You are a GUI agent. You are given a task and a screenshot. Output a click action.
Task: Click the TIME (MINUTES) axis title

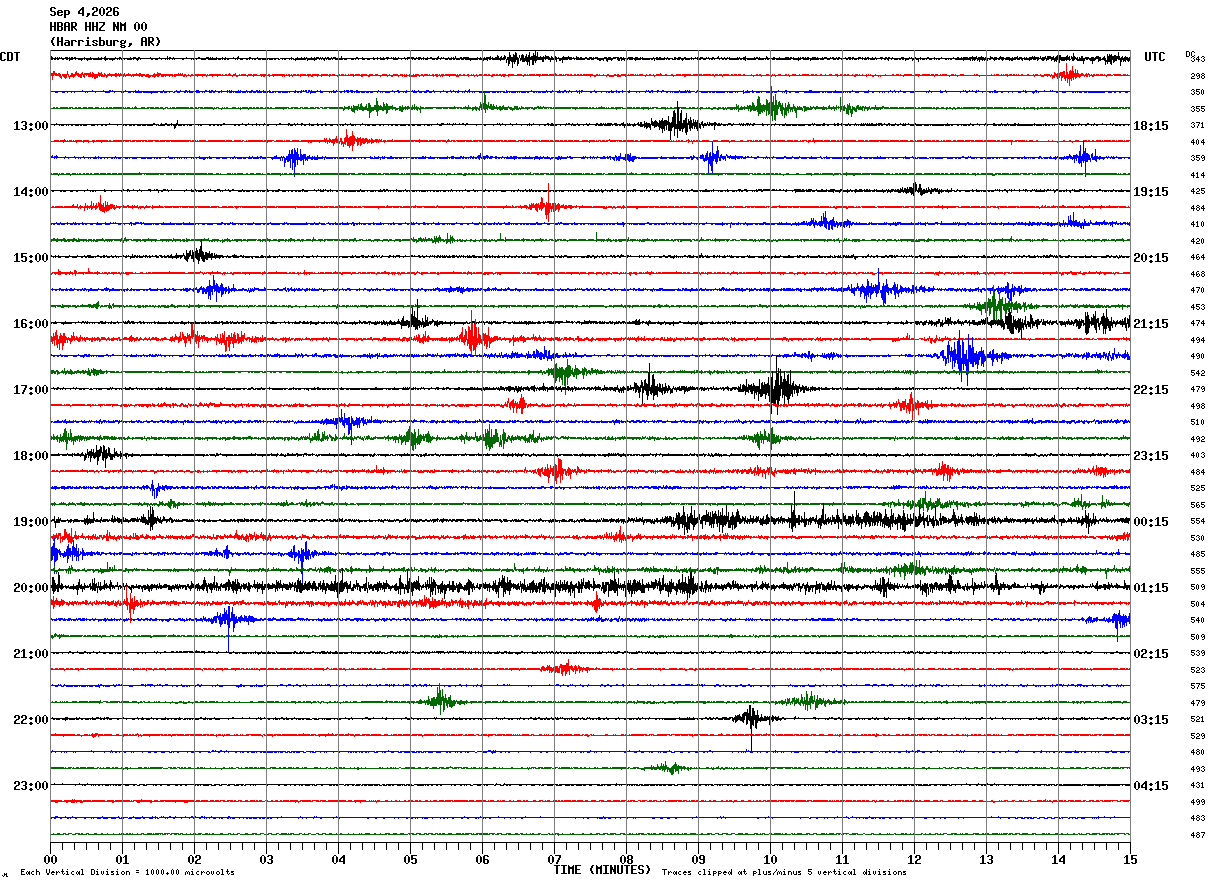point(602,870)
